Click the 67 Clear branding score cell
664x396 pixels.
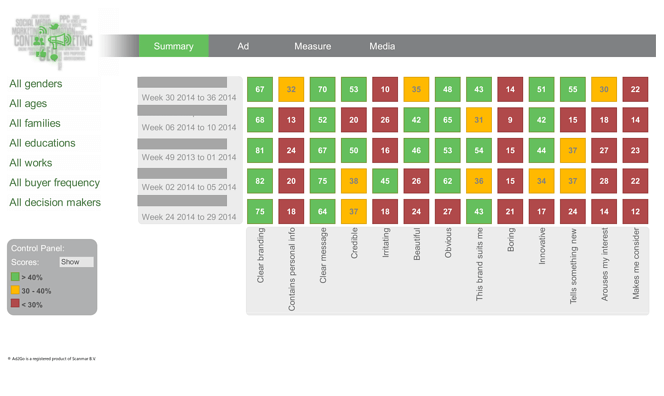tap(260, 89)
